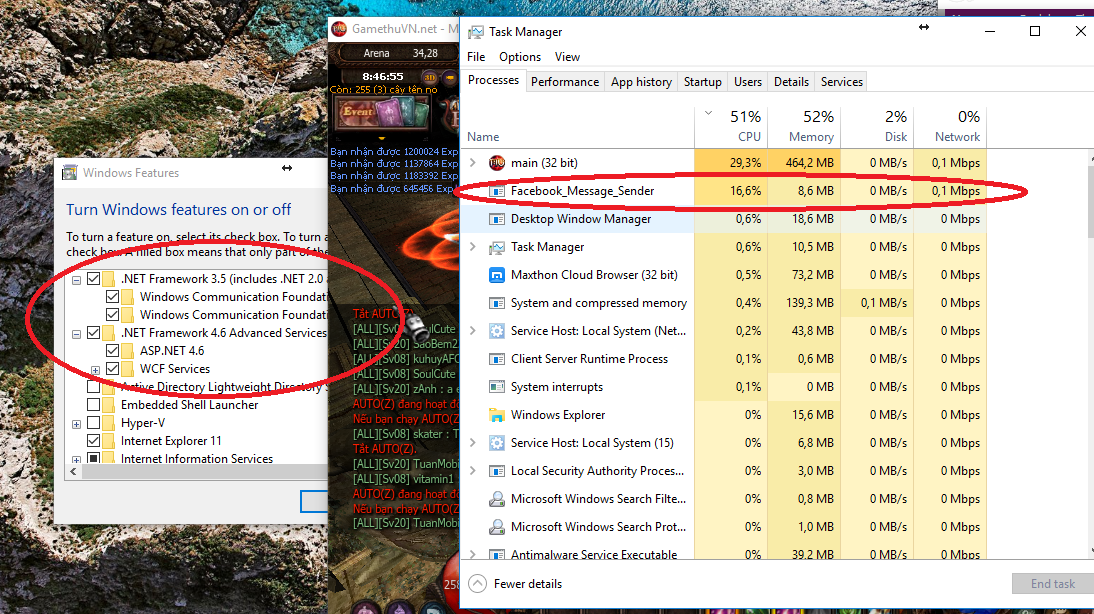Switch to the Users tab

click(x=748, y=82)
